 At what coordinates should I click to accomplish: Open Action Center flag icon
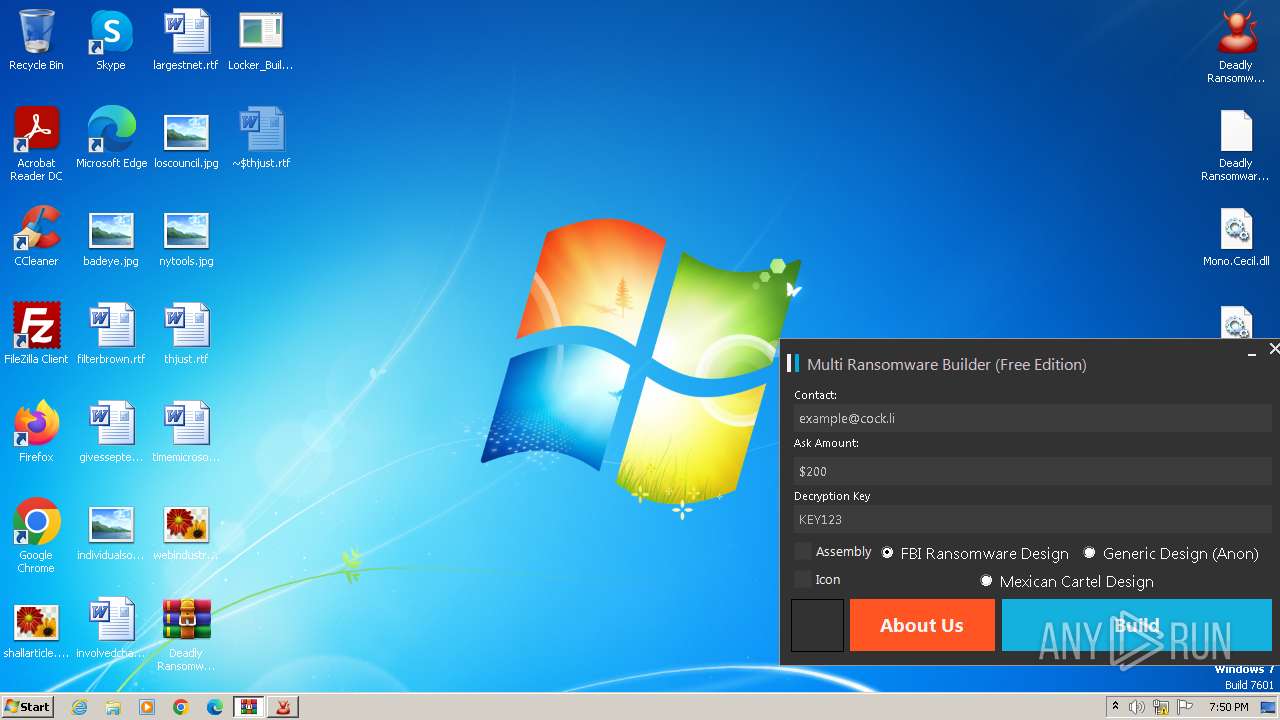click(x=1185, y=707)
